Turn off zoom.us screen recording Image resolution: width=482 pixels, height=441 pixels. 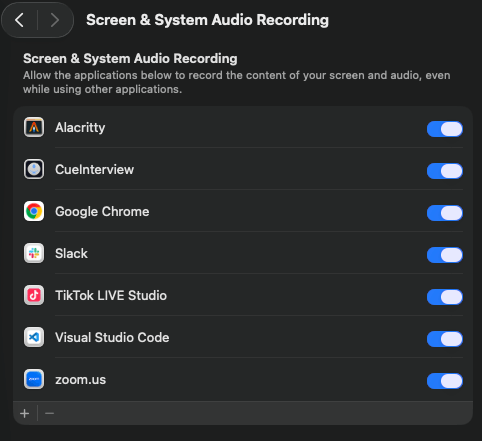tap(445, 381)
